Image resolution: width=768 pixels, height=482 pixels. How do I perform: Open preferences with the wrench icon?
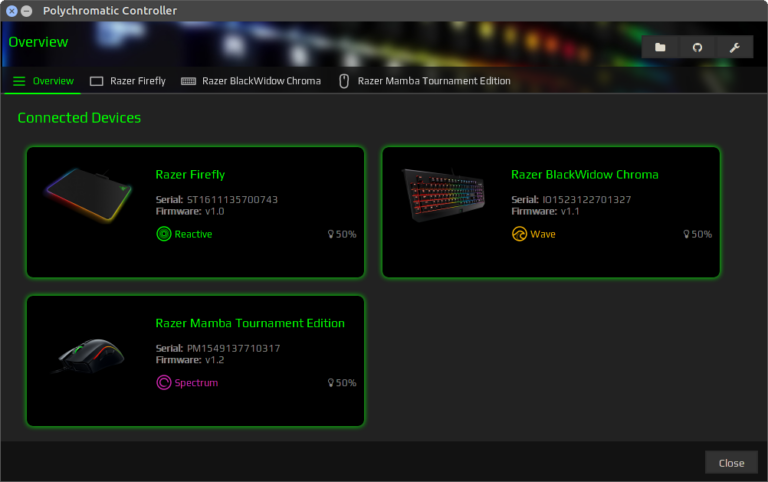[734, 47]
